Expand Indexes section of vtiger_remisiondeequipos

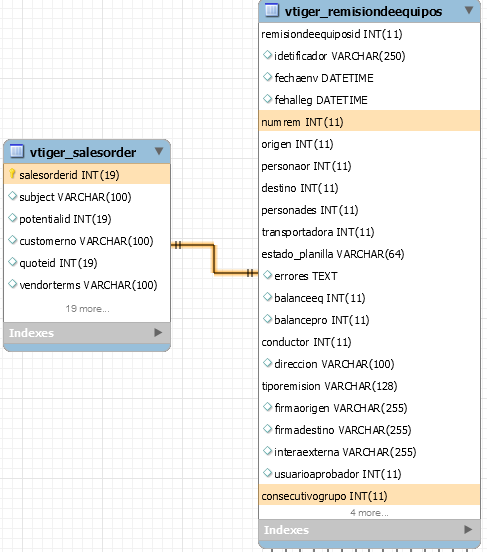click(x=468, y=529)
